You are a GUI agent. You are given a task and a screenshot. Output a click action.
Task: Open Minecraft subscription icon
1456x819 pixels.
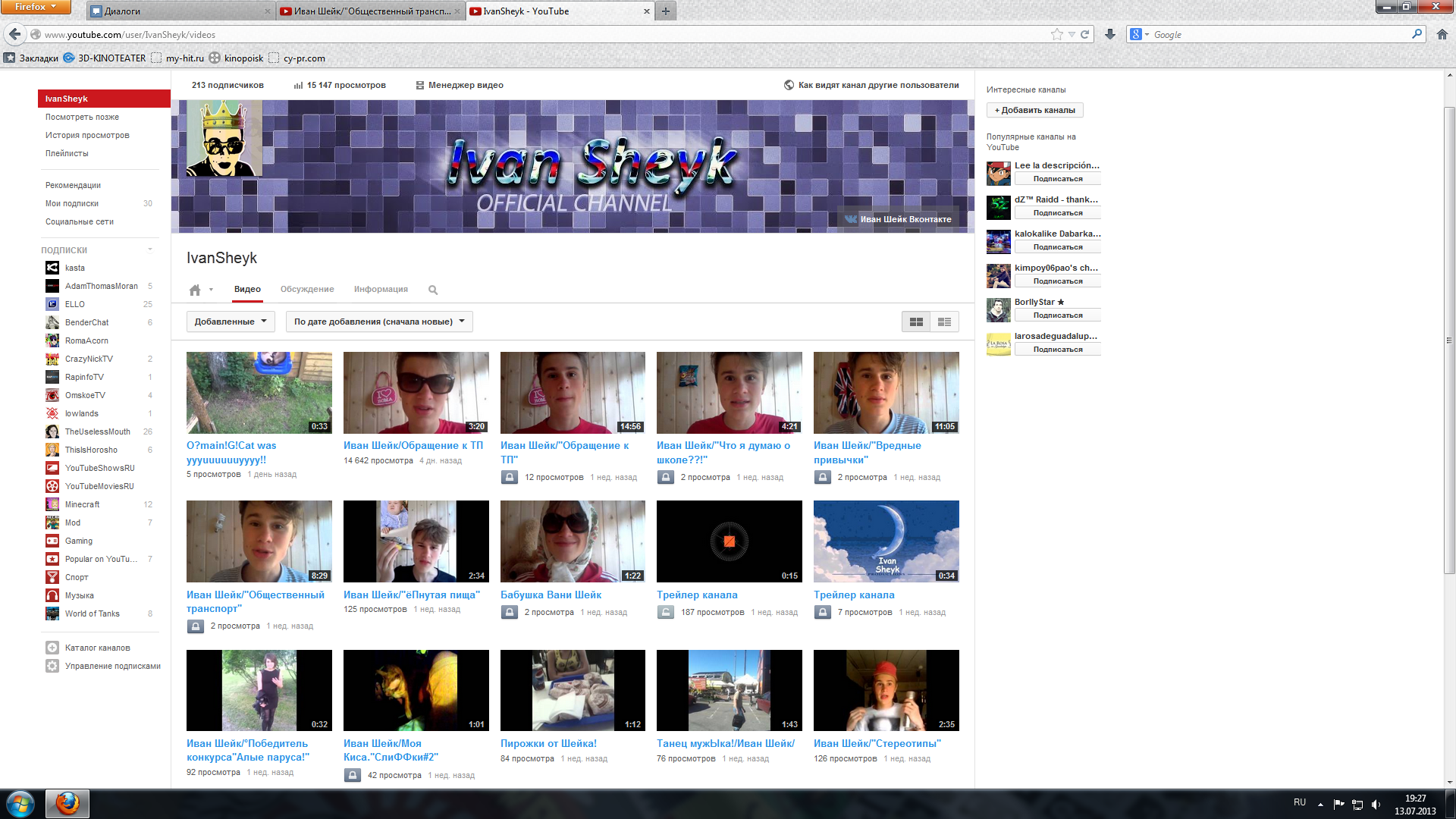point(52,504)
